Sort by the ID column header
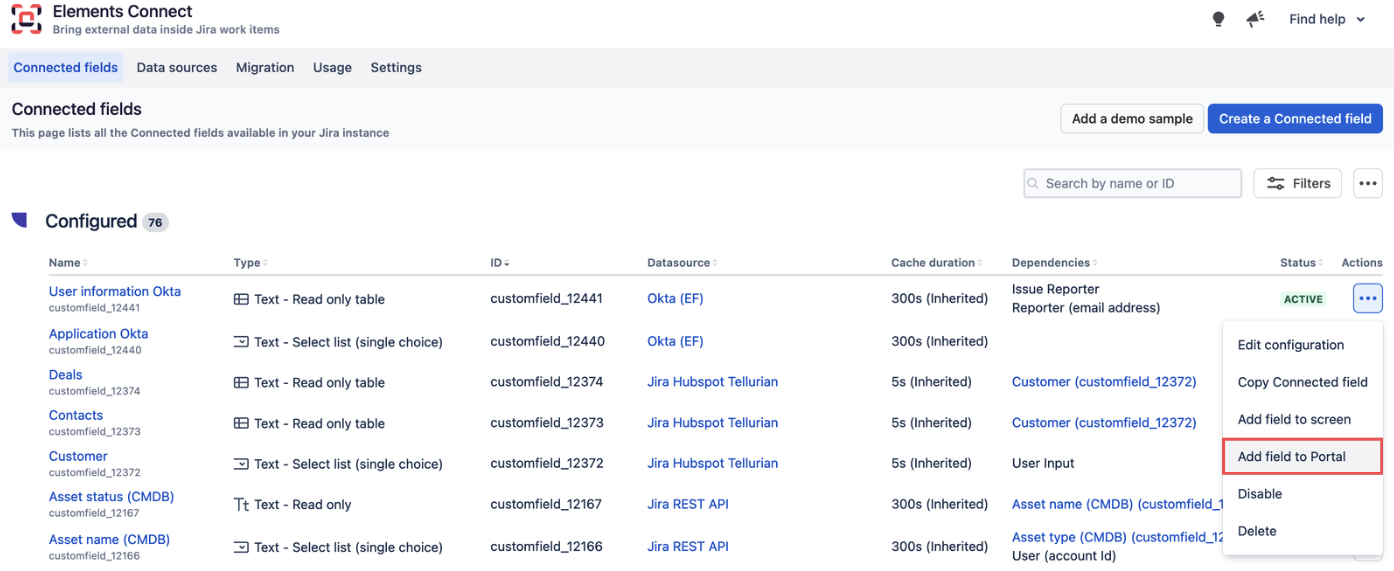 click(x=500, y=263)
